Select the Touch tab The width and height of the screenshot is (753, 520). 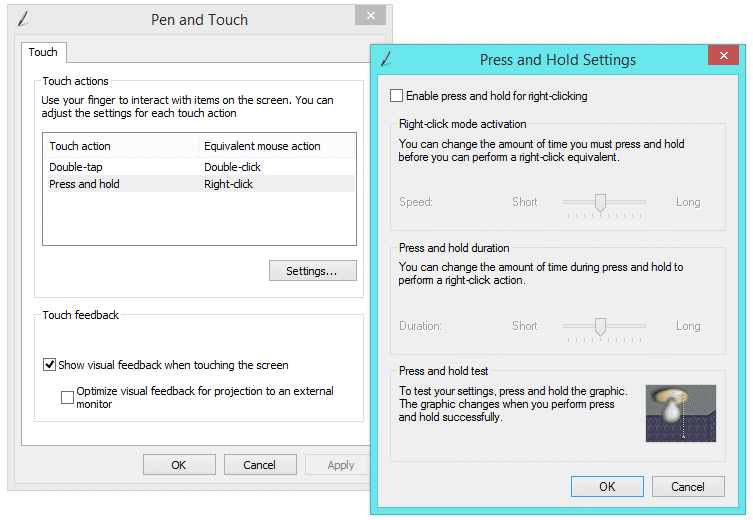tap(43, 52)
